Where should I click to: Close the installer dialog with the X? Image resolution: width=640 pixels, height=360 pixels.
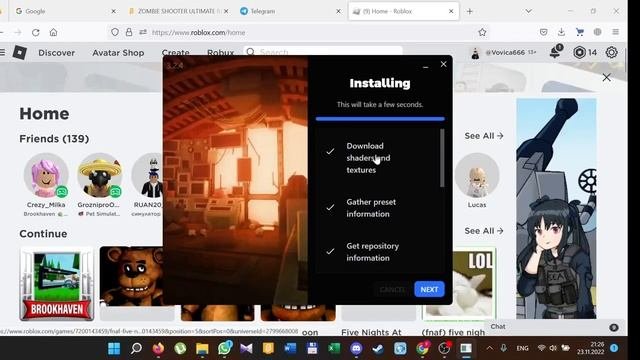pos(444,64)
